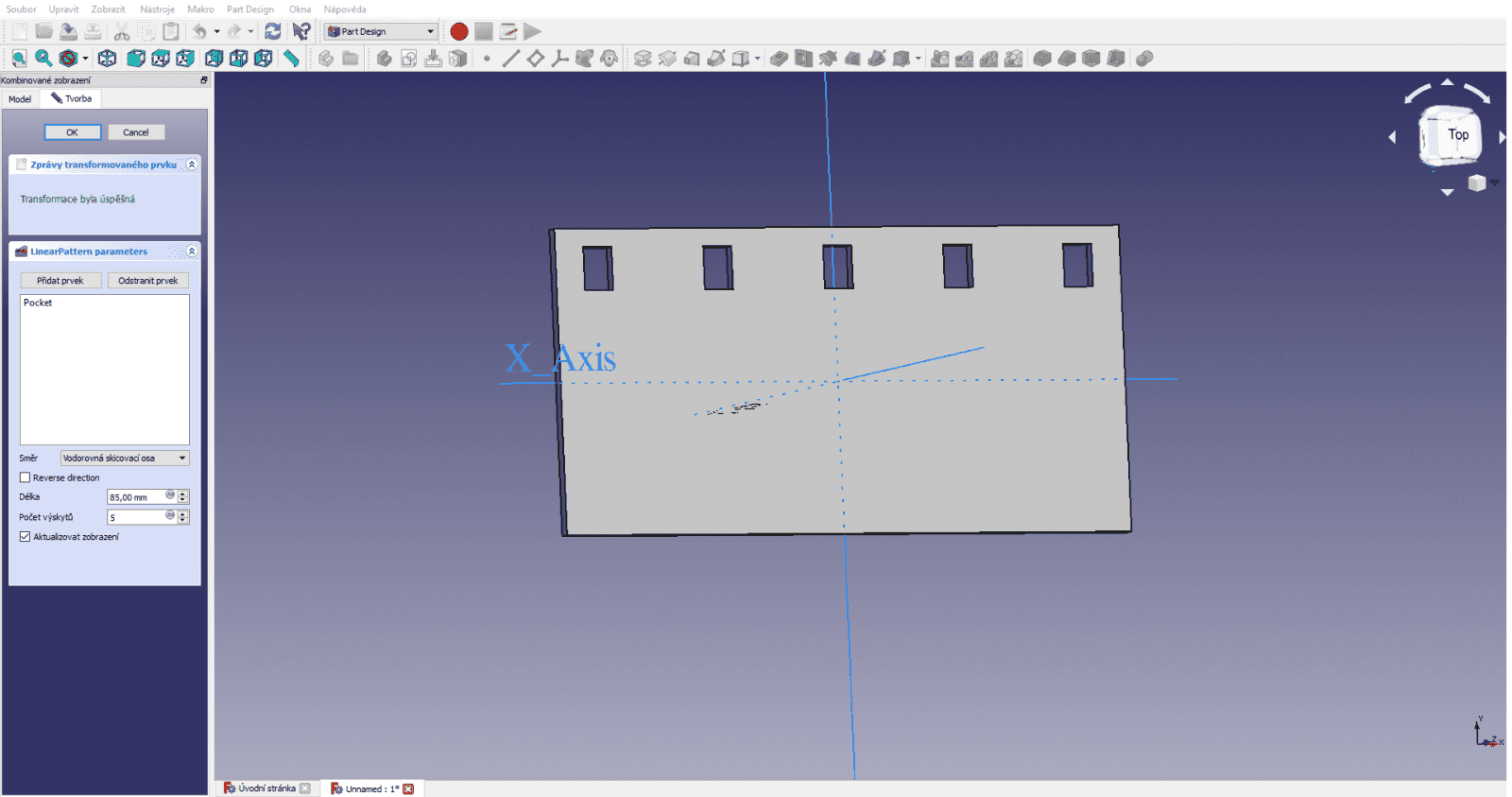Collapse the LinearPattern parameters section
The width and height of the screenshot is (1512, 797).
[x=192, y=251]
